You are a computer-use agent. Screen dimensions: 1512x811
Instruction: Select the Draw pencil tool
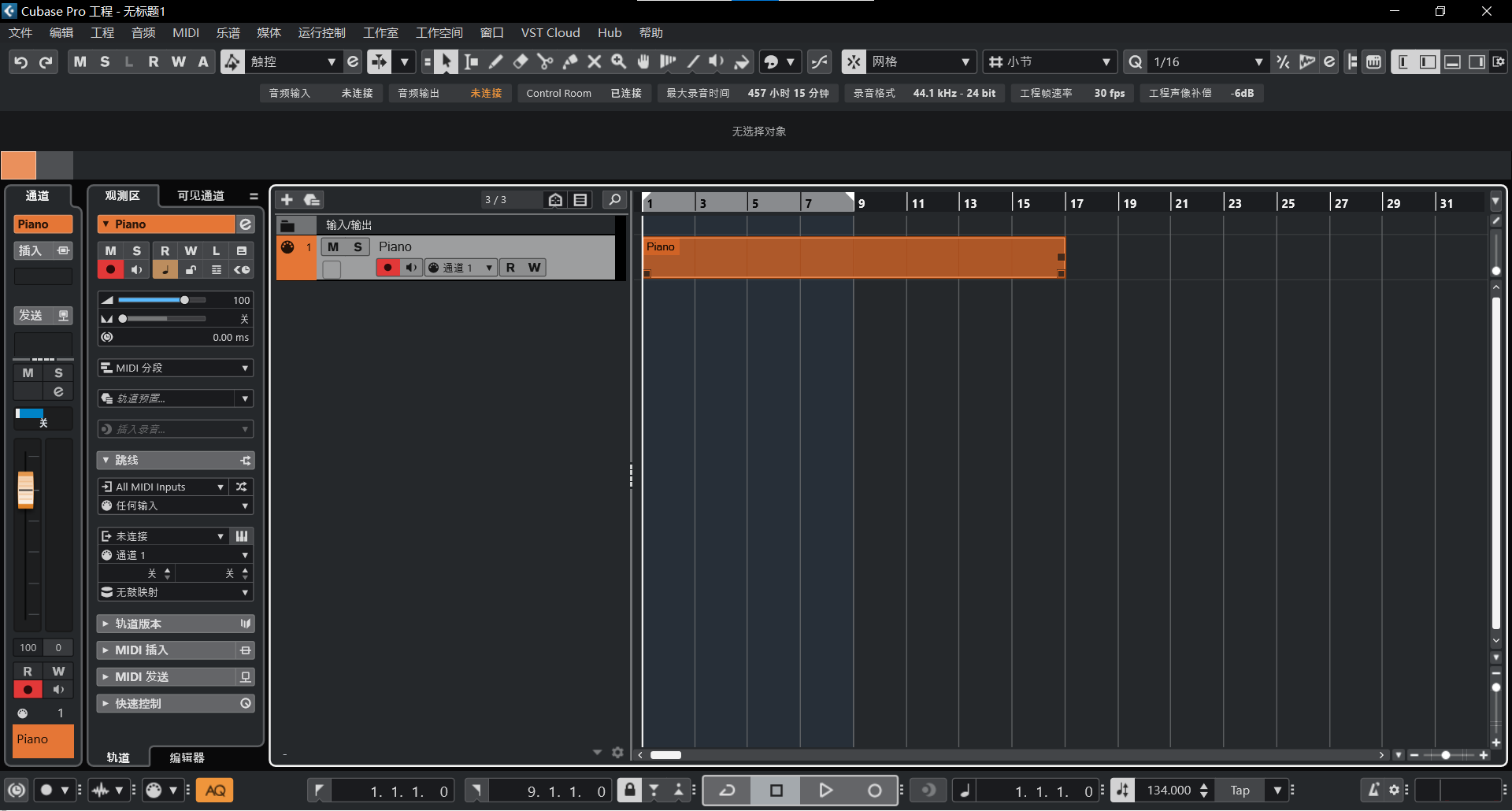coord(496,62)
